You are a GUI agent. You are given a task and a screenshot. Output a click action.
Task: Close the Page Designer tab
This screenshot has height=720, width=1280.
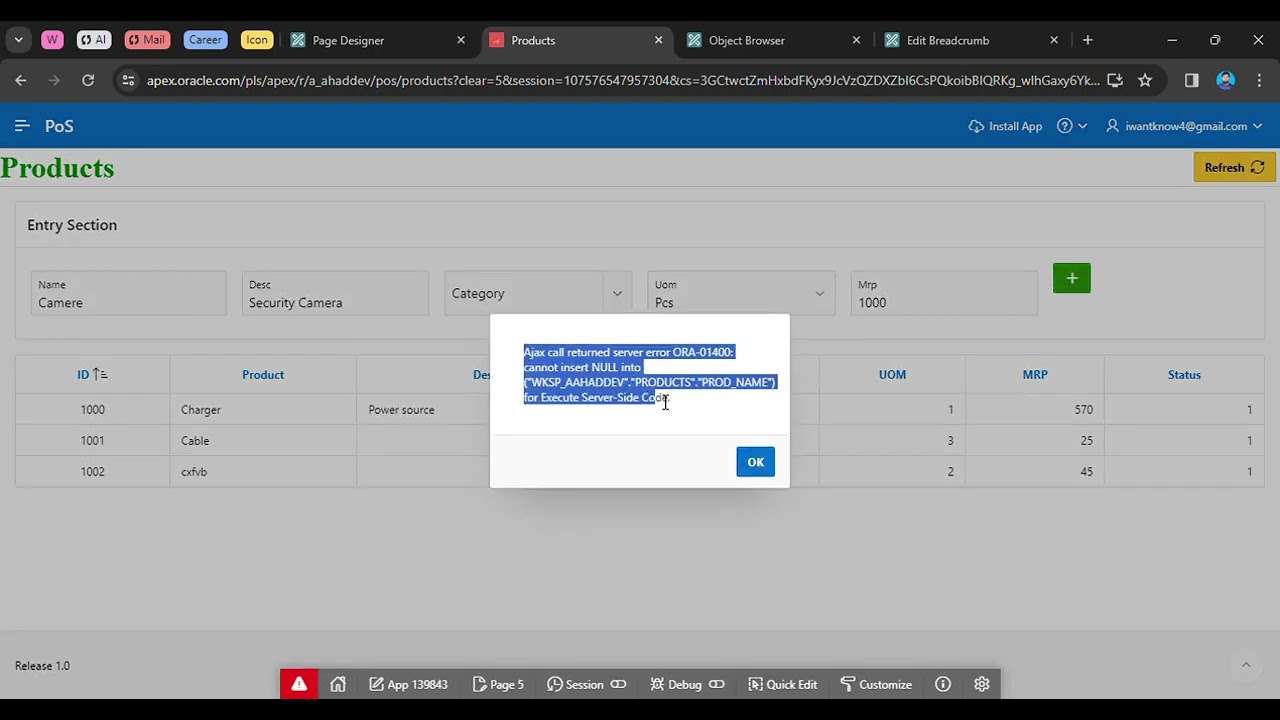461,40
